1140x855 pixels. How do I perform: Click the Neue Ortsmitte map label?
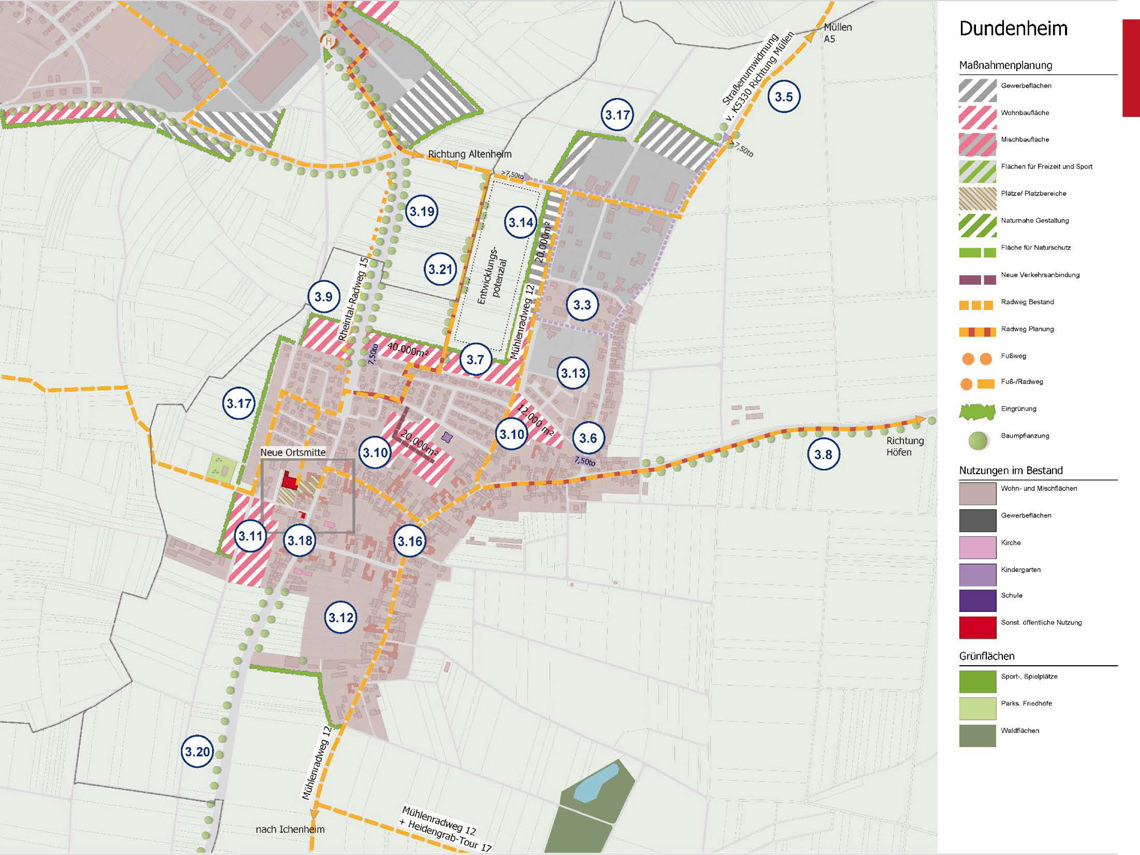[x=293, y=453]
